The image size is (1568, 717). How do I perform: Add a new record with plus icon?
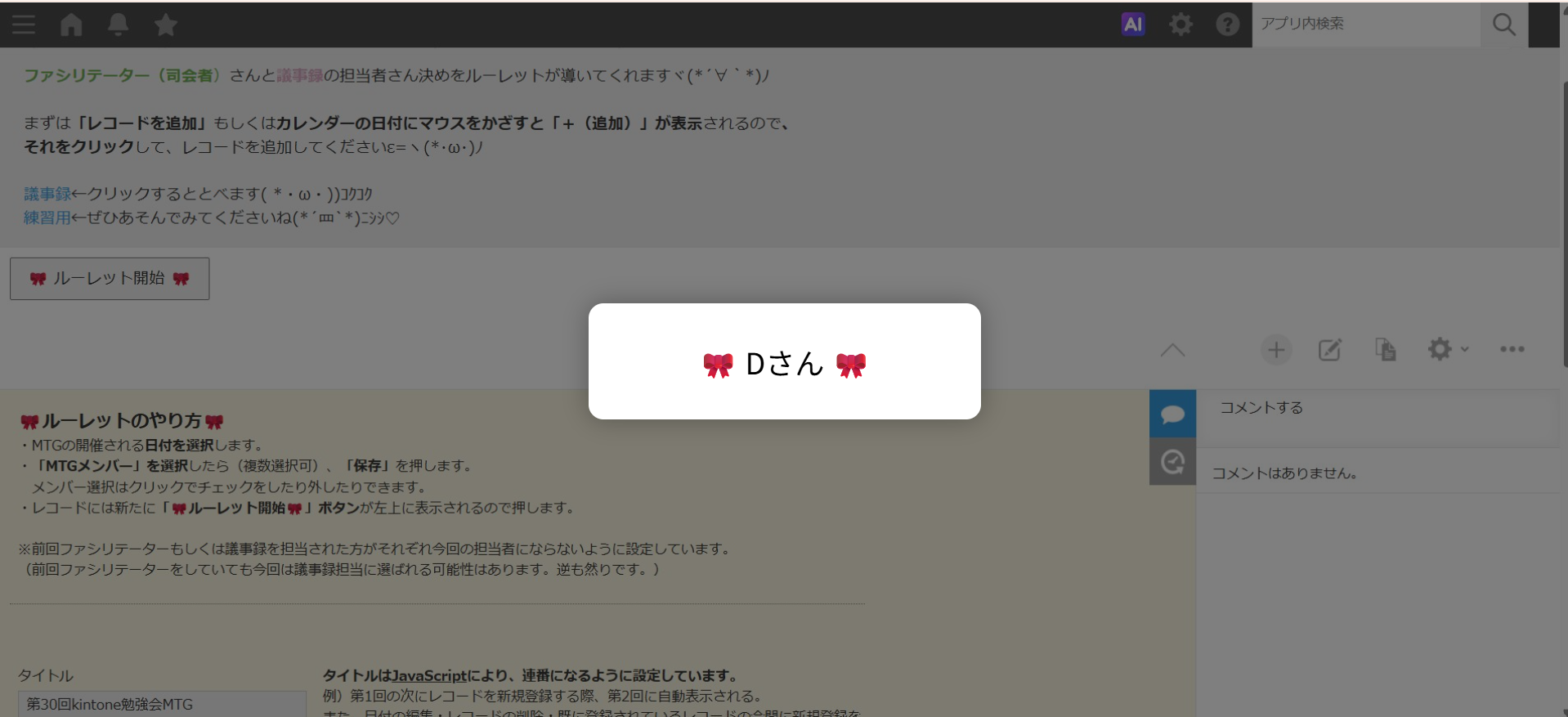[1276, 350]
